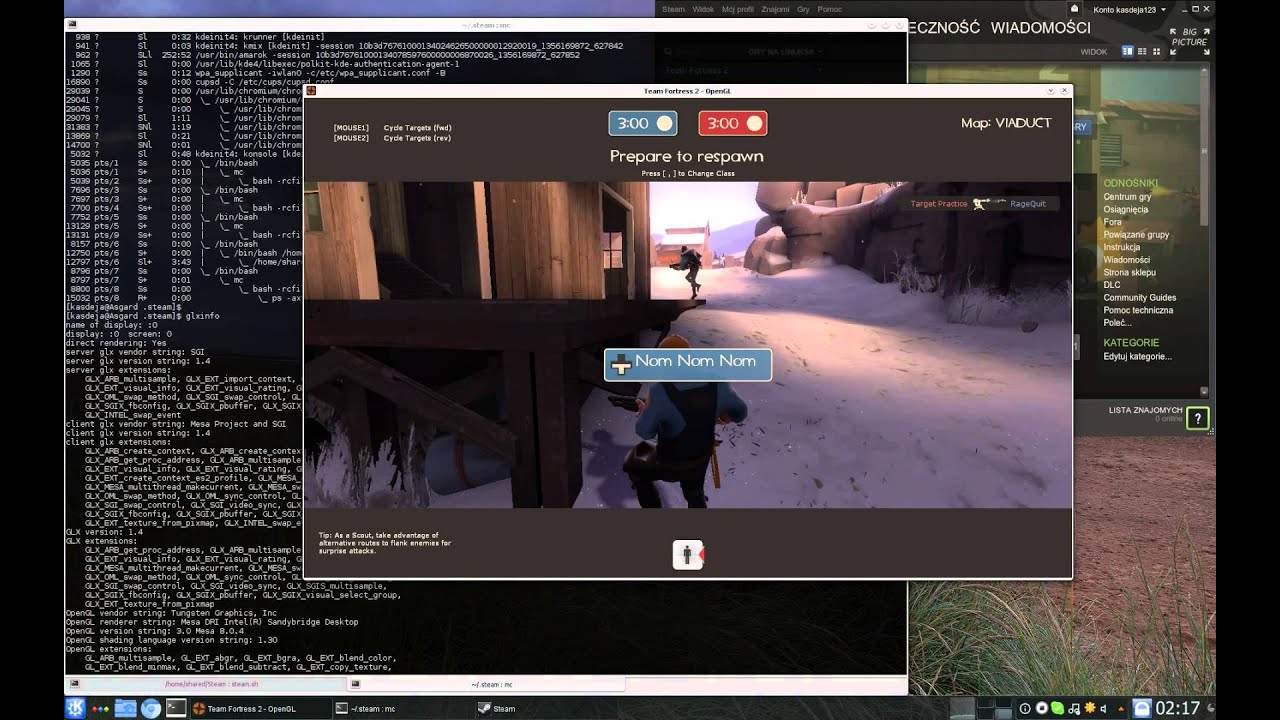Open the KDE application launcher

[75, 708]
